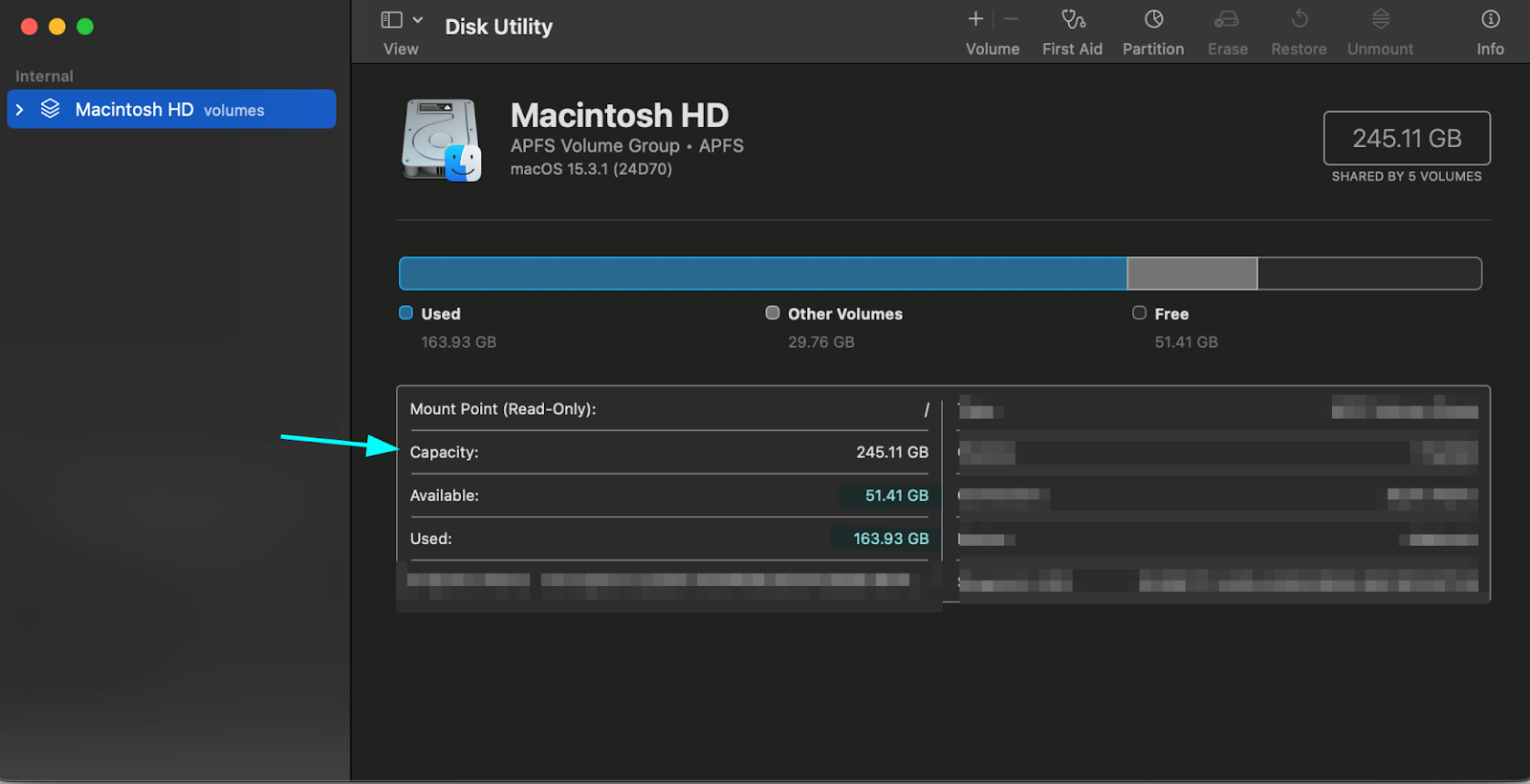Click the minus remove volume button

tap(1011, 19)
